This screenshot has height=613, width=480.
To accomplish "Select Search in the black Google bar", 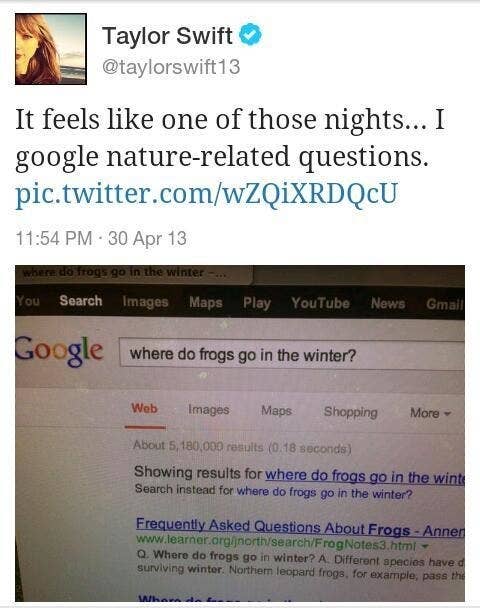I will coord(81,301).
